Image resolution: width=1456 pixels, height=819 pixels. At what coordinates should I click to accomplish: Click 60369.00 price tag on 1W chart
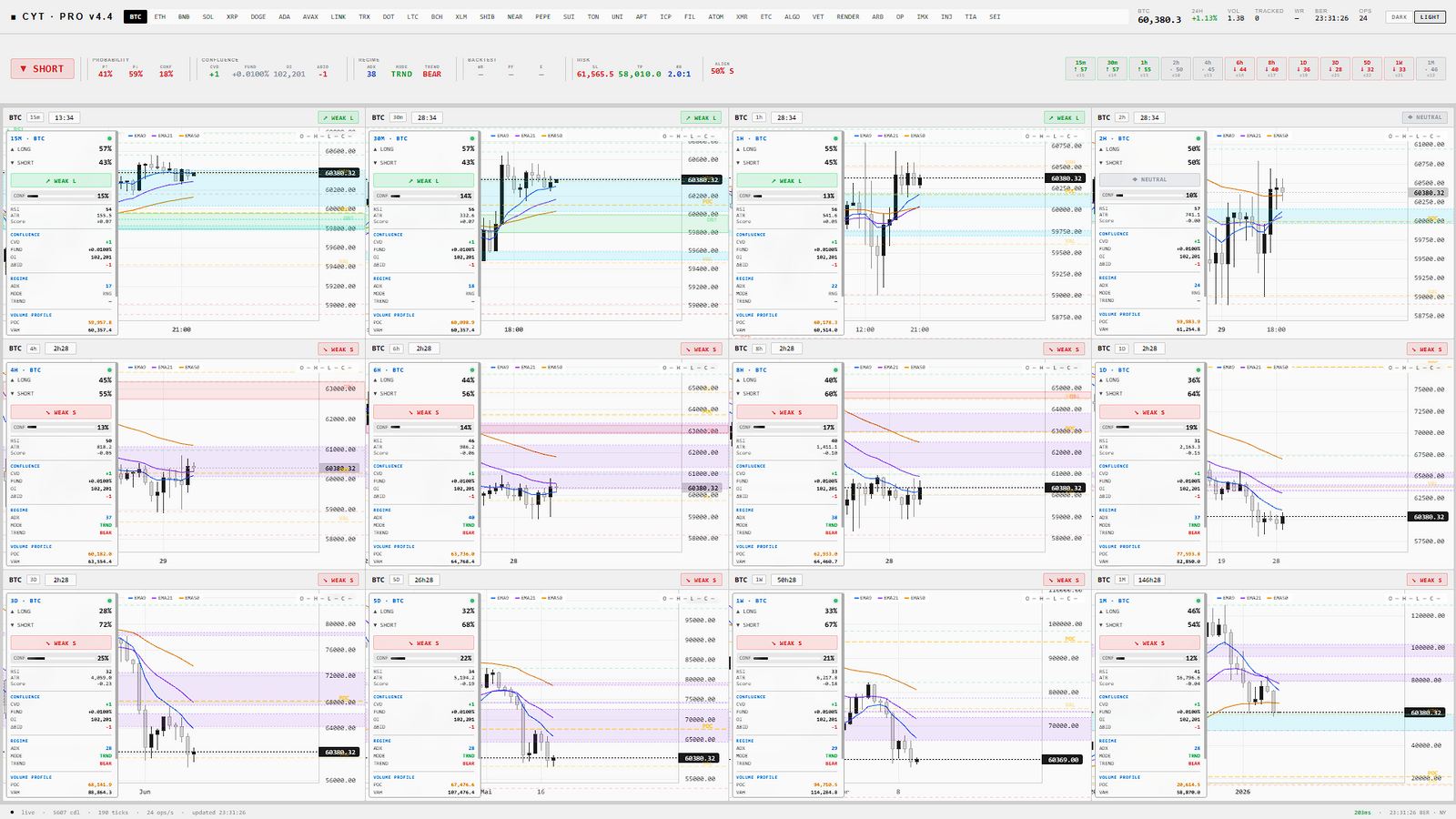[x=1063, y=759]
